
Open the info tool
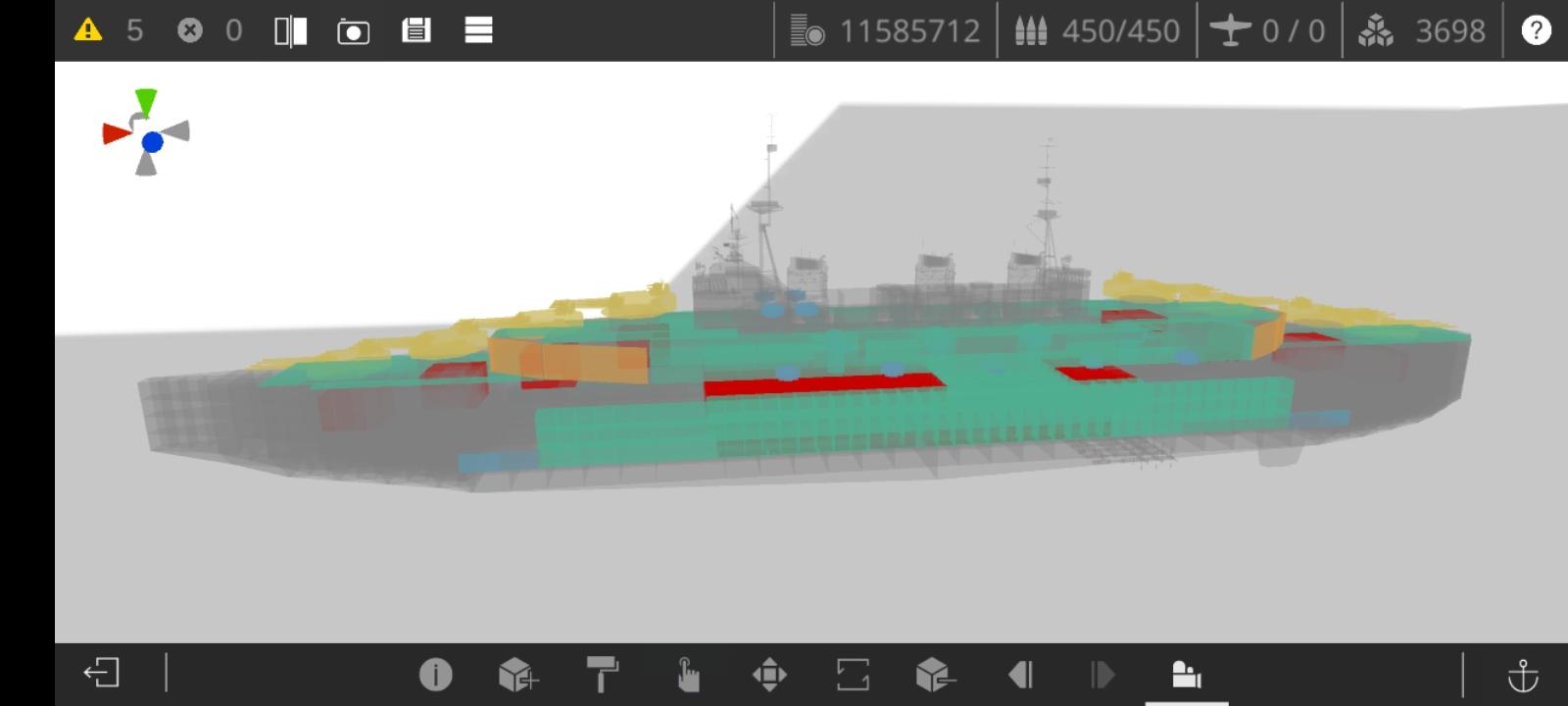coord(436,675)
